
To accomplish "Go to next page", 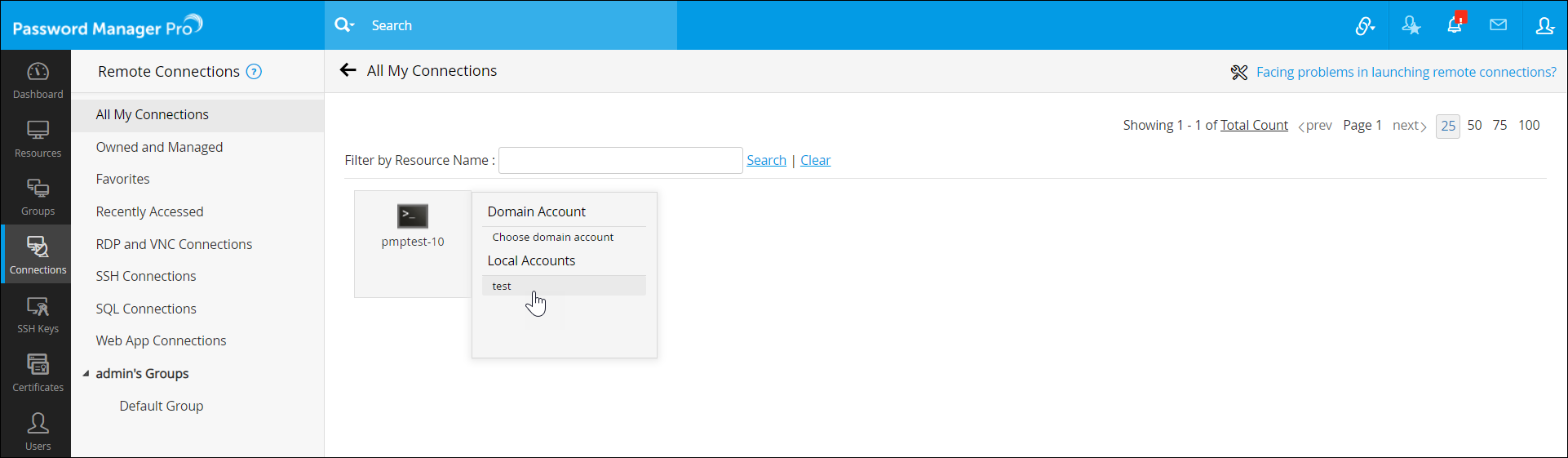I will pos(1410,126).
